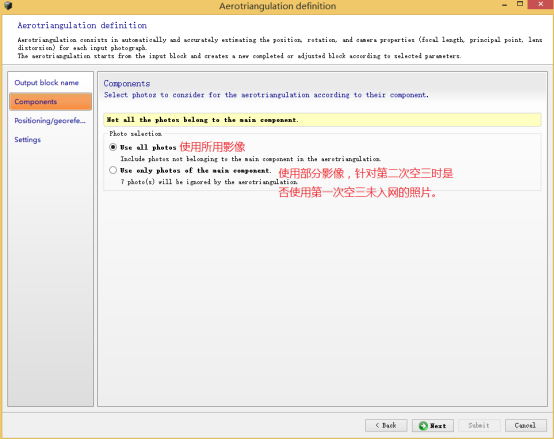Open the 'Output block name' step
This screenshot has height=439, width=554.
coord(47,83)
